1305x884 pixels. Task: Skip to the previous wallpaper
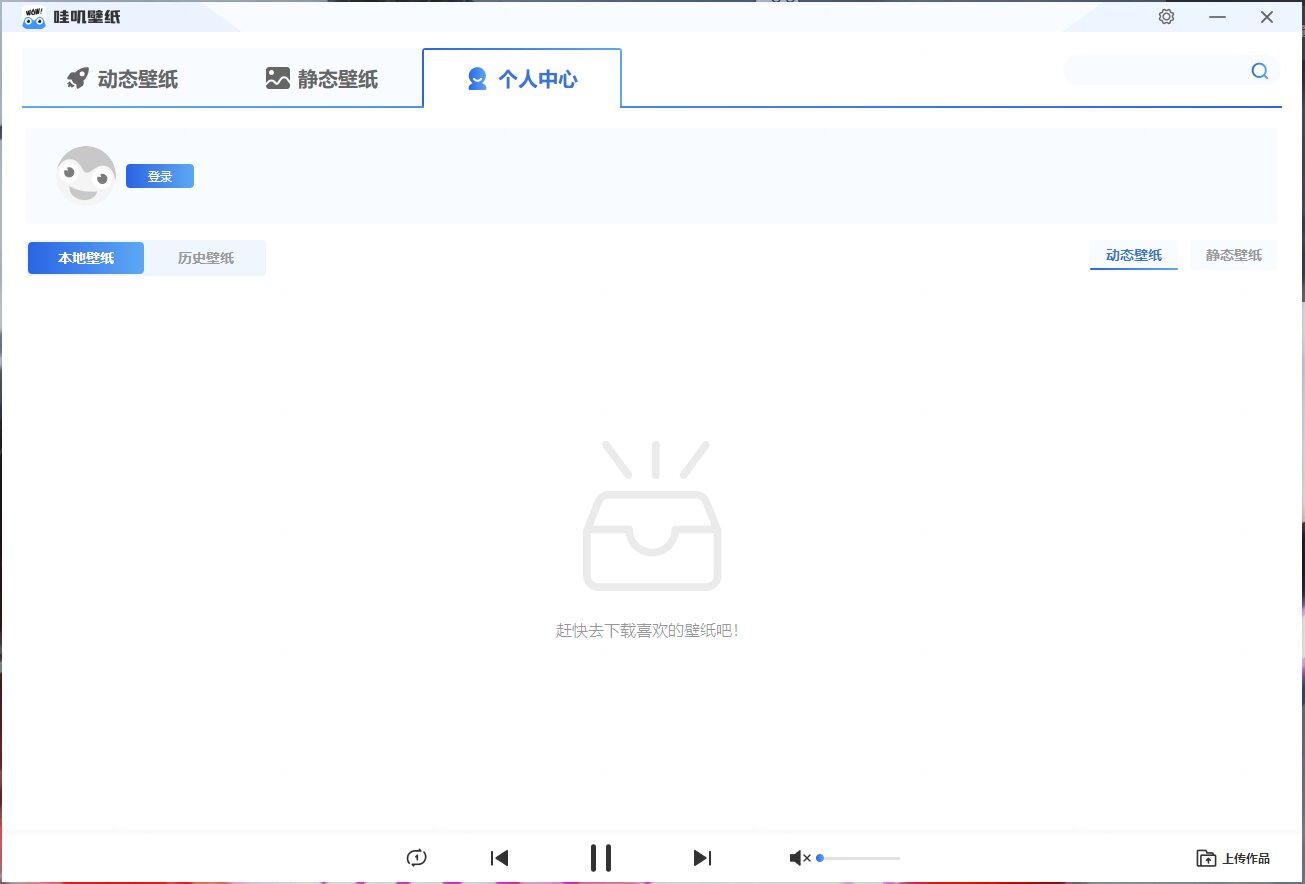click(x=500, y=858)
